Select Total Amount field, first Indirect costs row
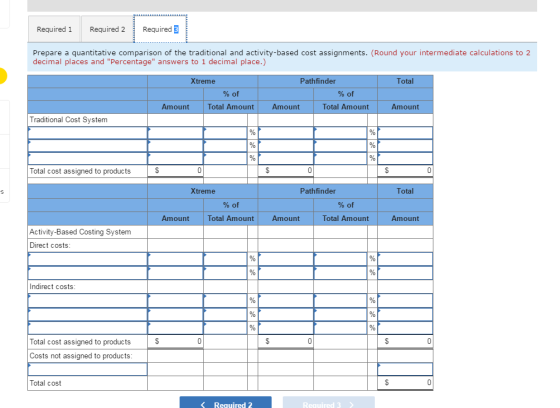The width and height of the screenshot is (560, 408). pyautogui.click(x=405, y=301)
